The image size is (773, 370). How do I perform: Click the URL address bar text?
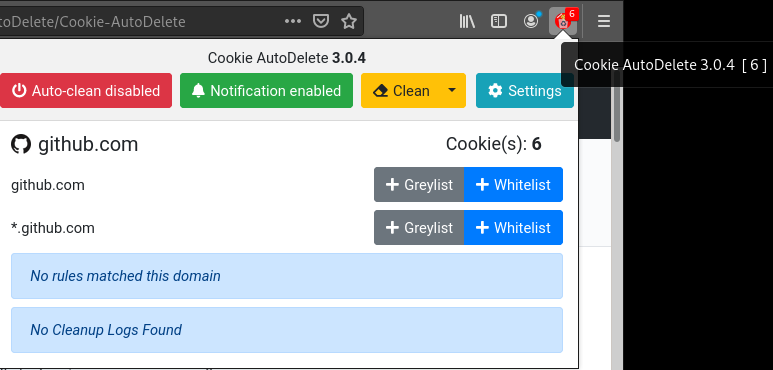93,22
